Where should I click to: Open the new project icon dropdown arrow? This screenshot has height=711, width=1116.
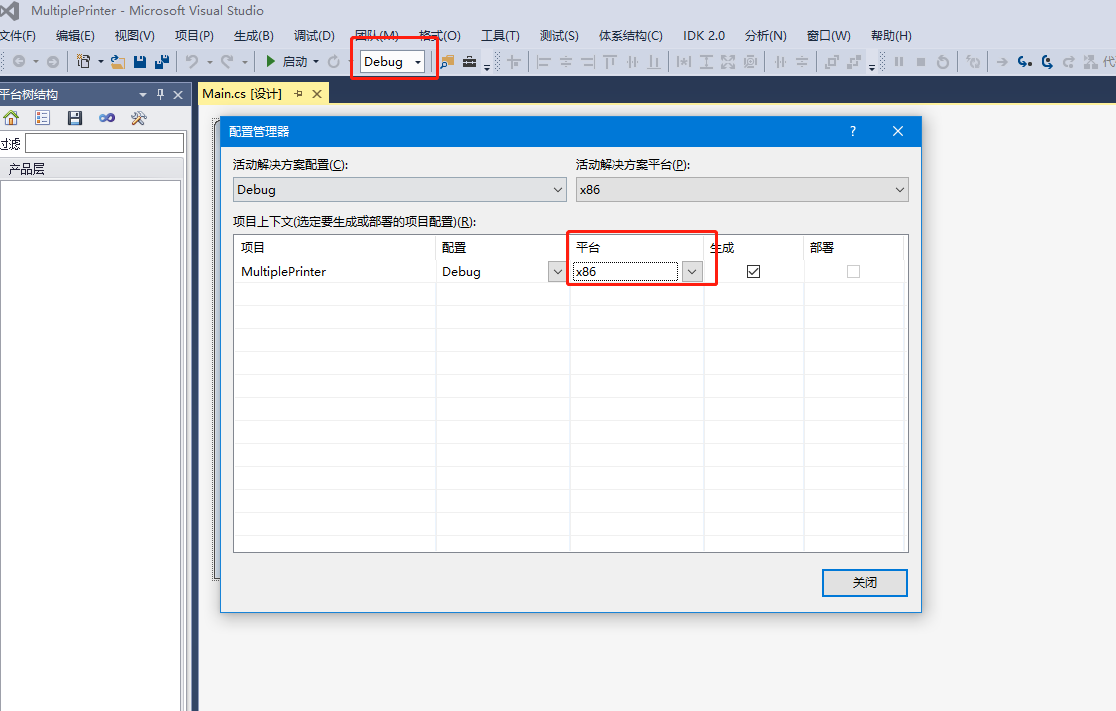tap(100, 62)
